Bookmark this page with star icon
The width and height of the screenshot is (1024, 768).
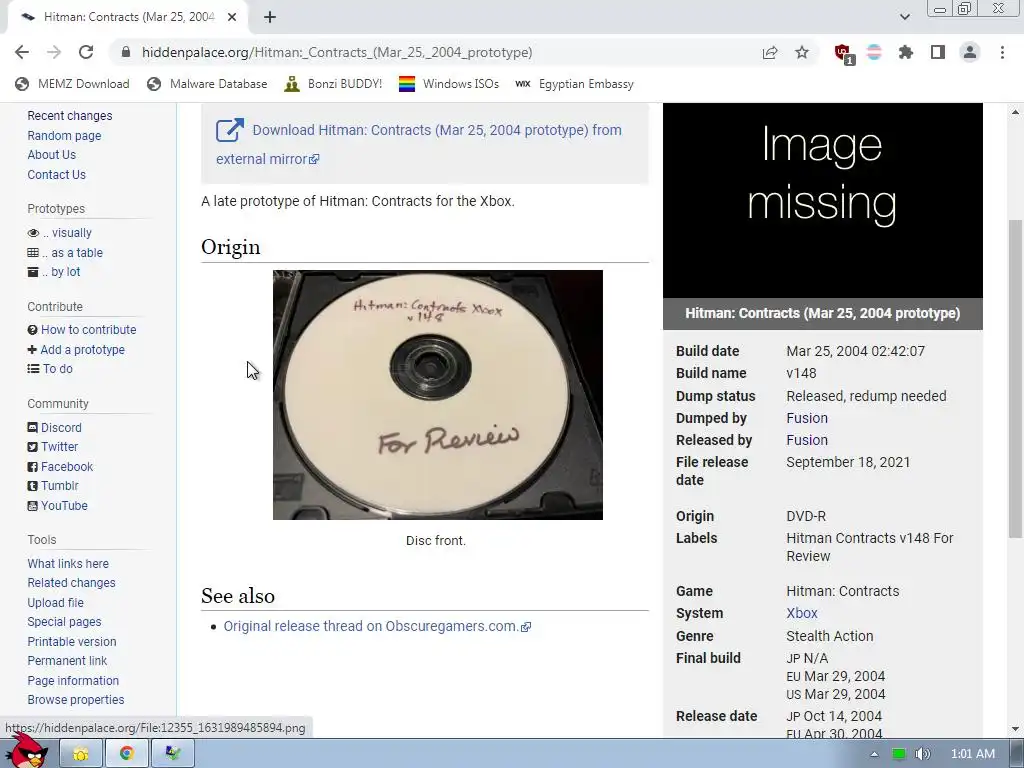click(x=802, y=52)
